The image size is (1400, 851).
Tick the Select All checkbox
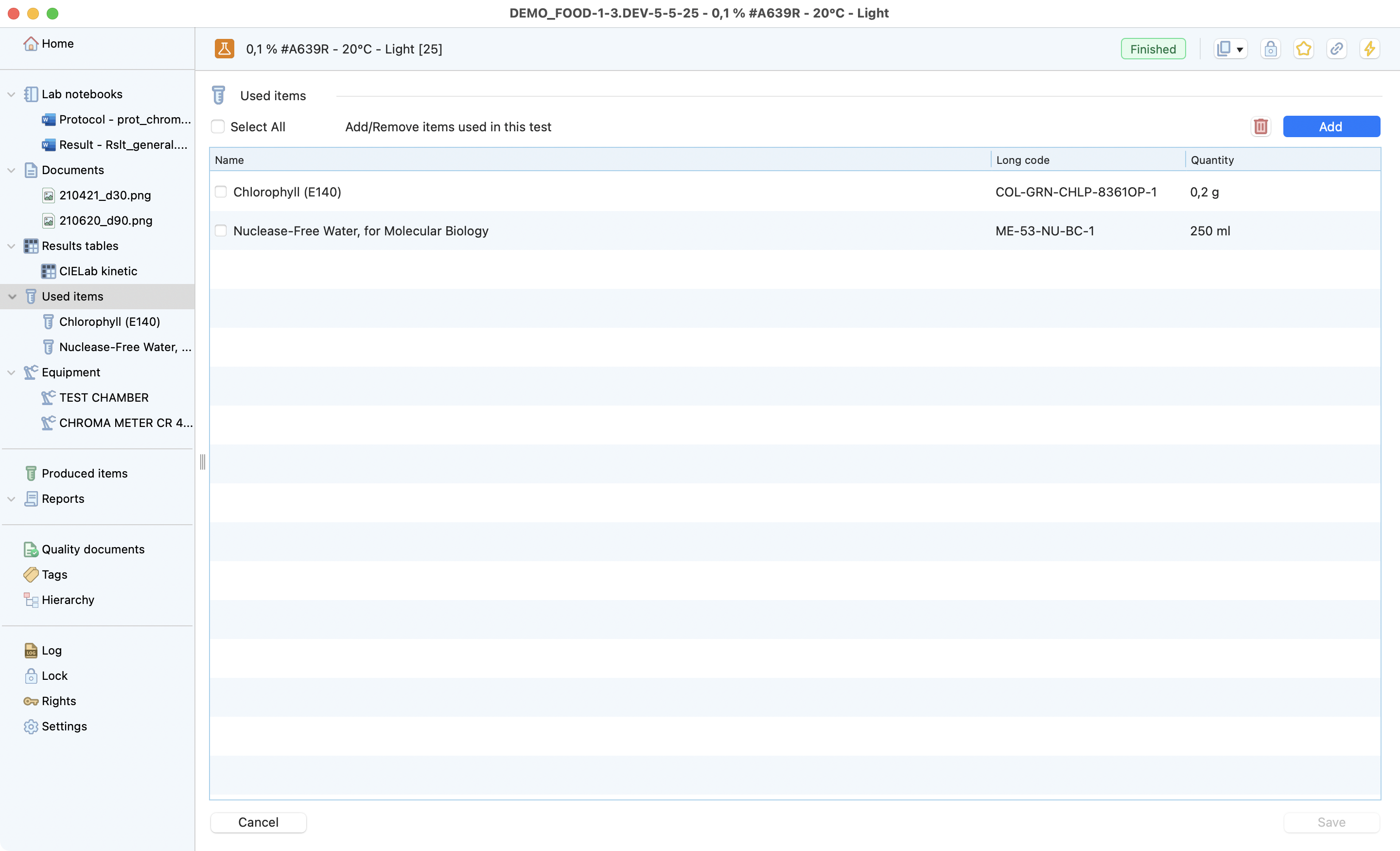point(218,126)
